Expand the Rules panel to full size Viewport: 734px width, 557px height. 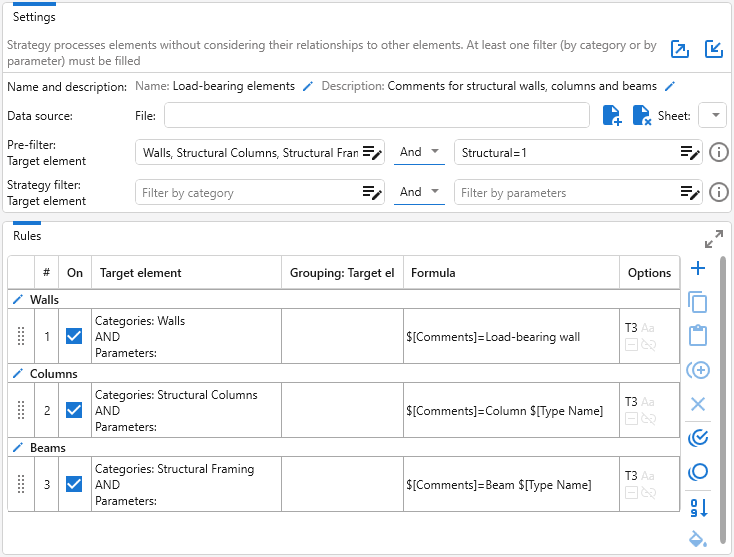pos(714,239)
